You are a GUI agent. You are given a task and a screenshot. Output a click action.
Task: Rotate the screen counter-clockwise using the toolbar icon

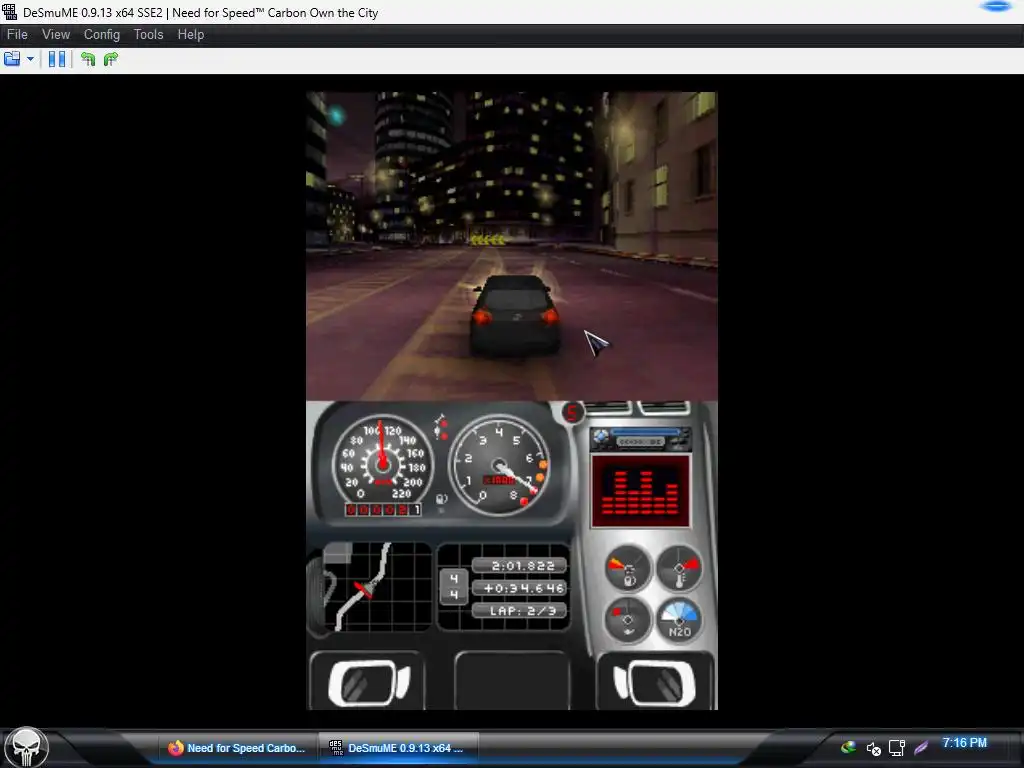88,59
